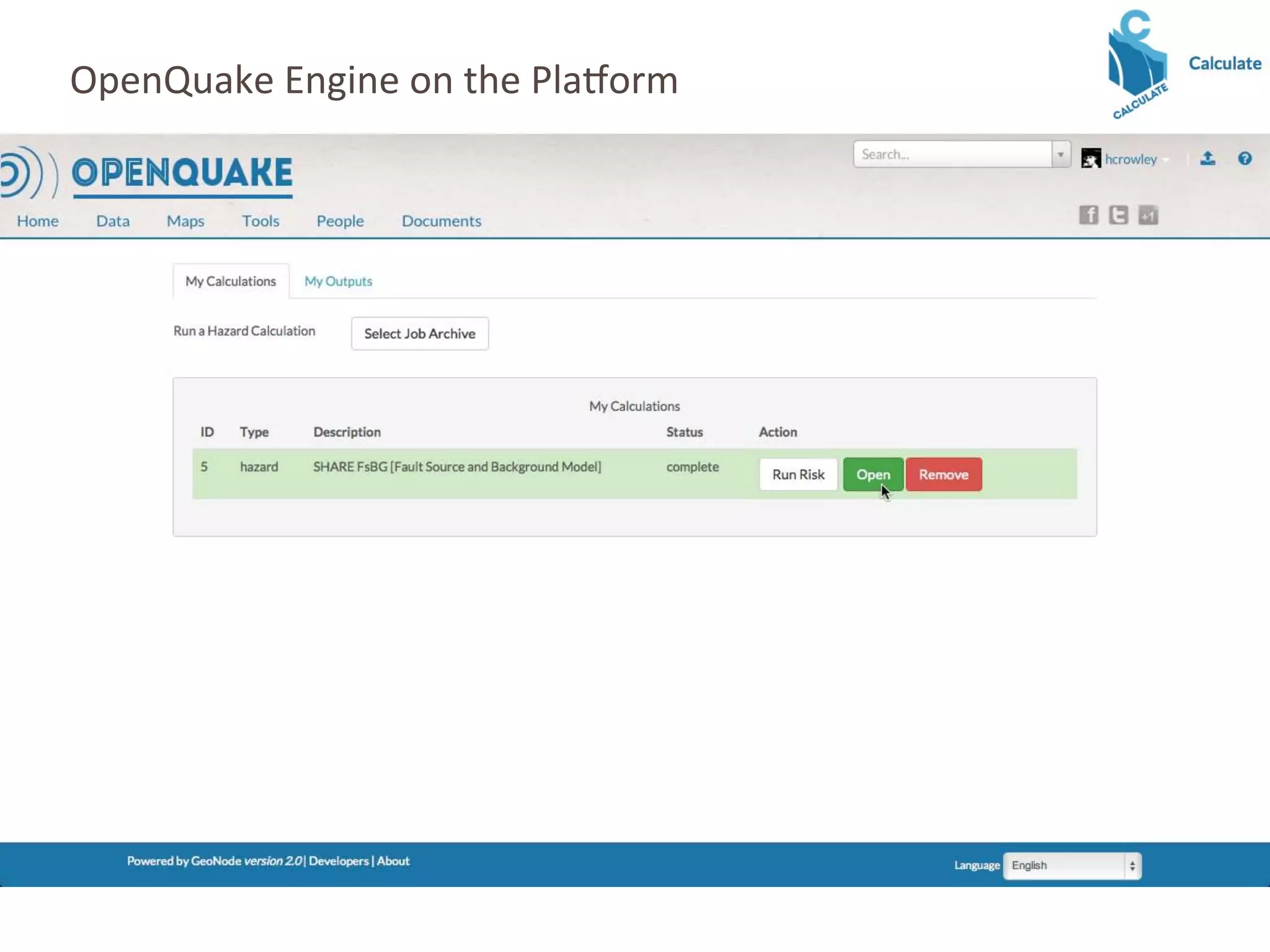Click the OpenQuake logo
Image resolution: width=1270 pixels, height=952 pixels.
[x=146, y=172]
